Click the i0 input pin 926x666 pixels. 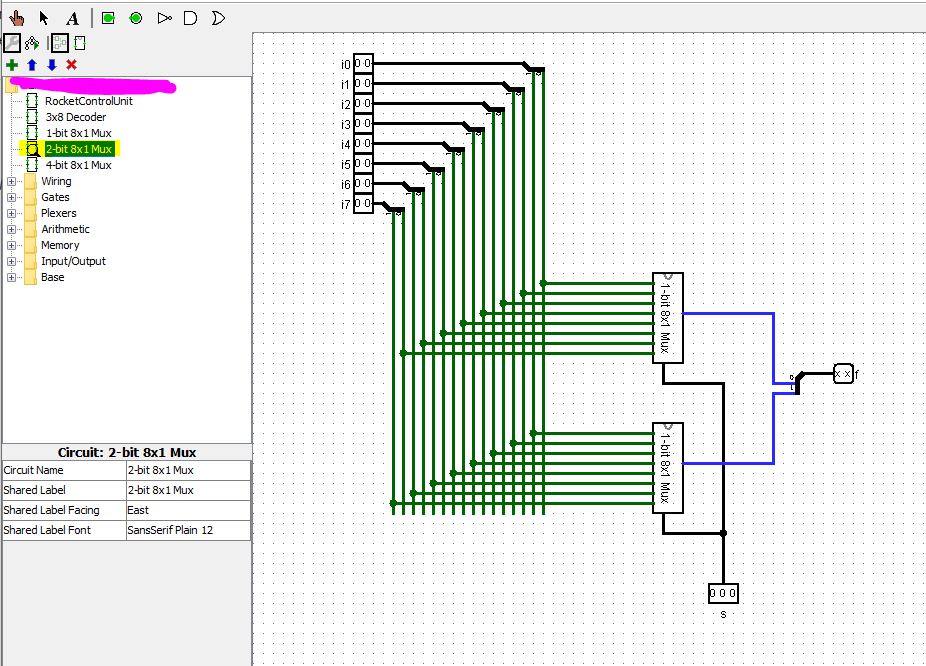coord(363,64)
